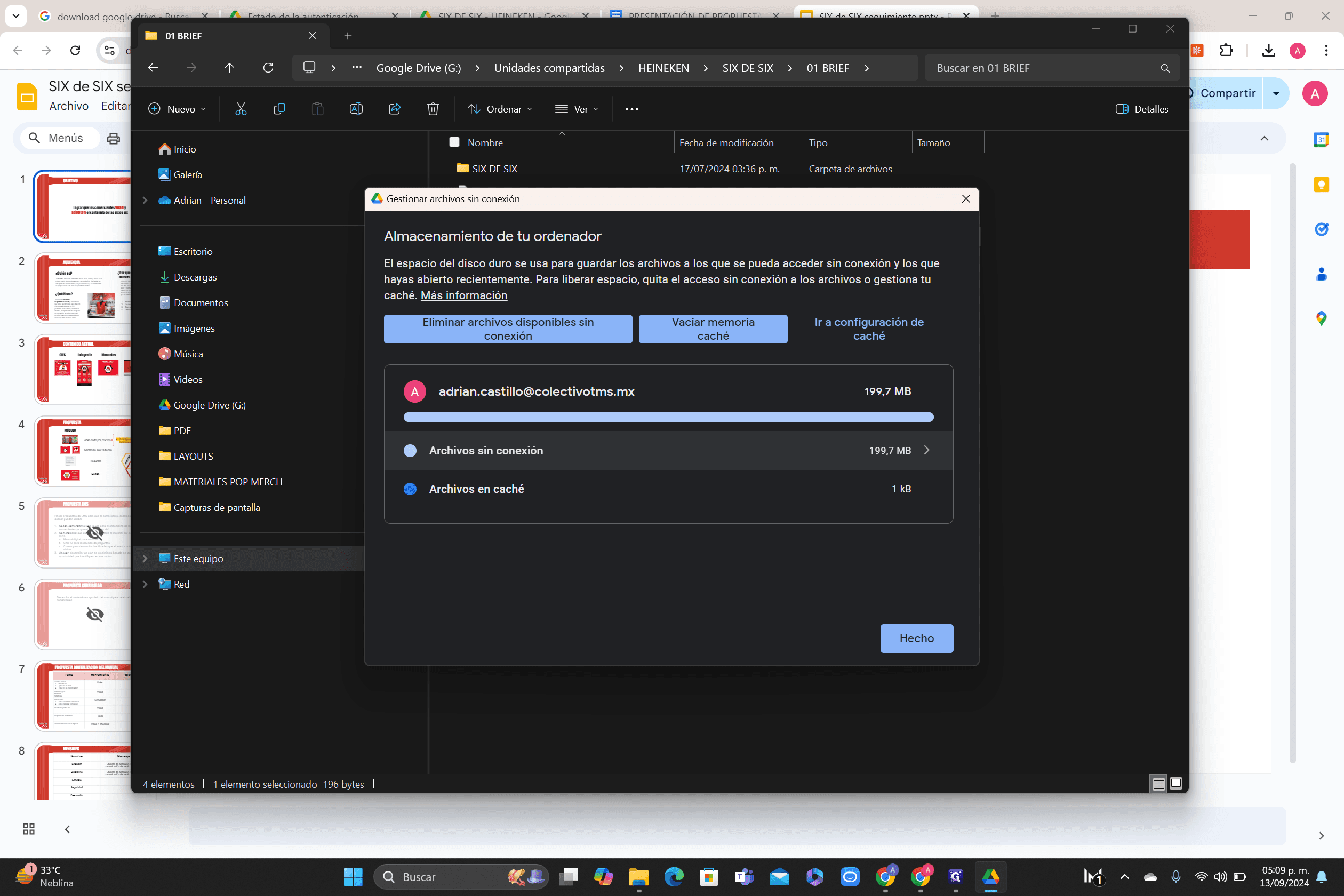Click the Hecho button

click(917, 638)
